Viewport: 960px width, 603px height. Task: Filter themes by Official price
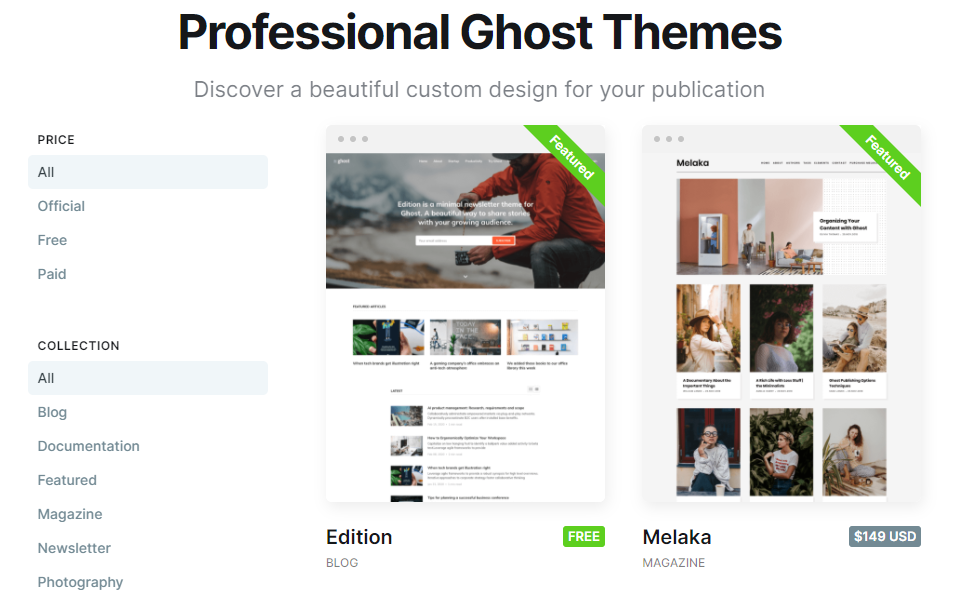tap(61, 206)
